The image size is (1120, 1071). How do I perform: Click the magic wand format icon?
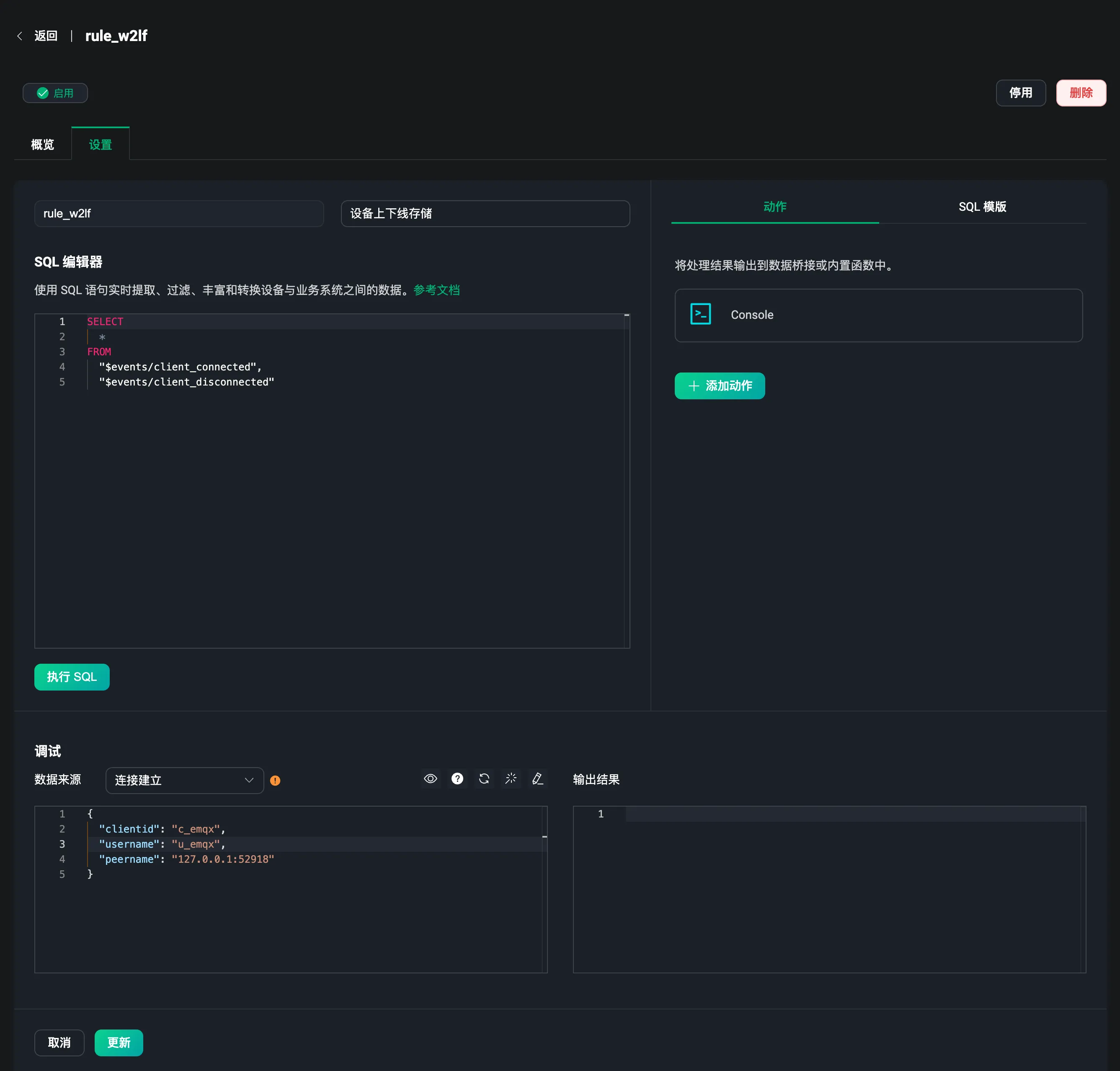[x=511, y=779]
